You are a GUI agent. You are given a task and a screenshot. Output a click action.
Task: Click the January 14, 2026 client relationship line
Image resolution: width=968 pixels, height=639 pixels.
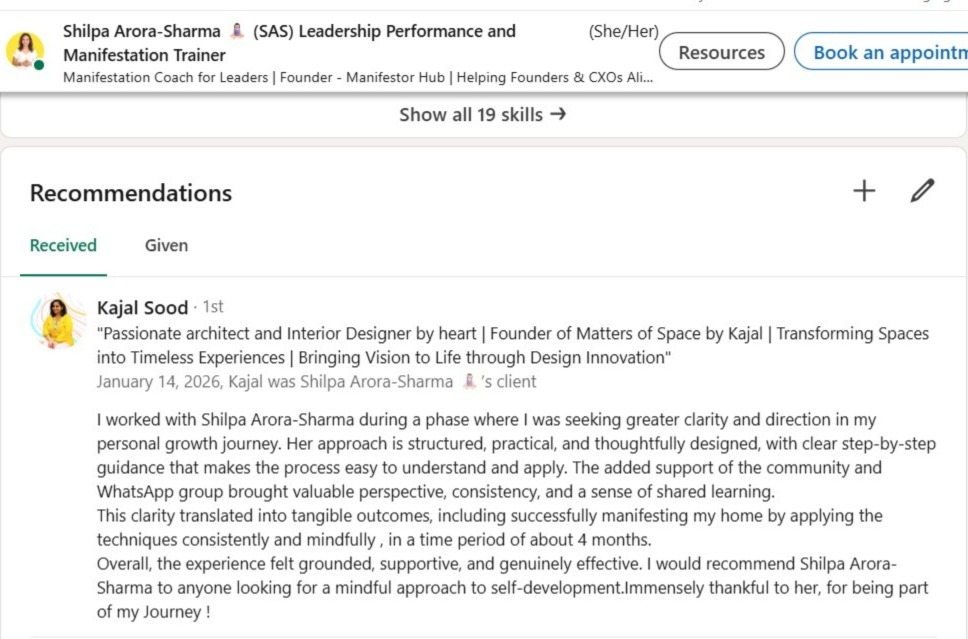click(x=316, y=381)
